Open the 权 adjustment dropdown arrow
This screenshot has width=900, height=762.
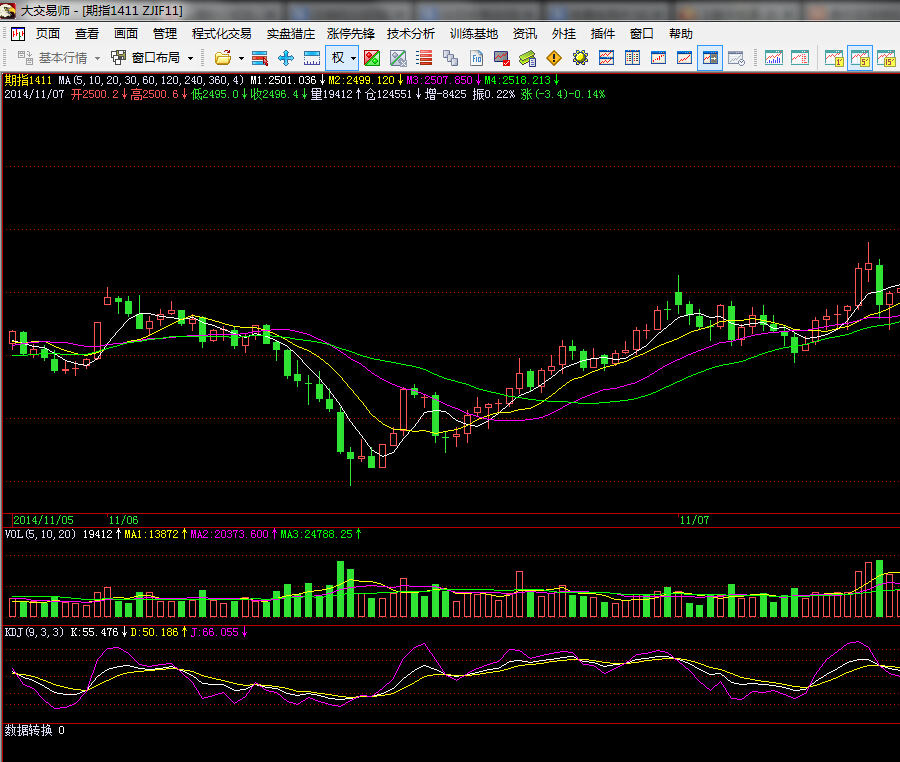coord(353,58)
